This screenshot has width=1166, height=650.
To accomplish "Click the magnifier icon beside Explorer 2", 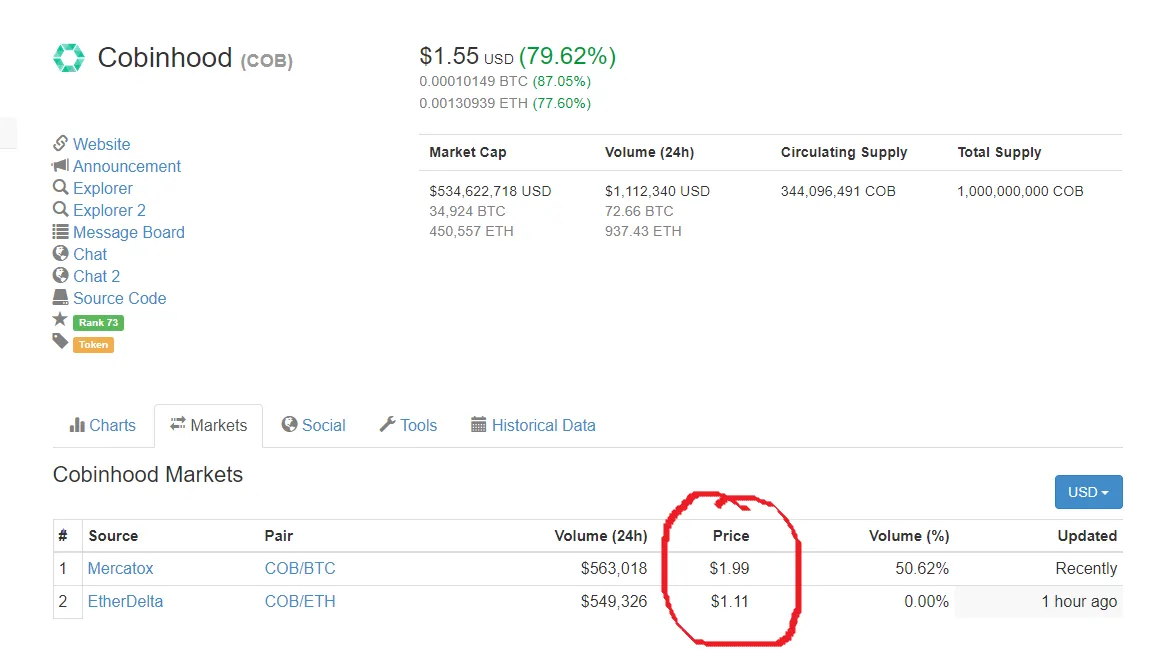I will click(x=60, y=210).
